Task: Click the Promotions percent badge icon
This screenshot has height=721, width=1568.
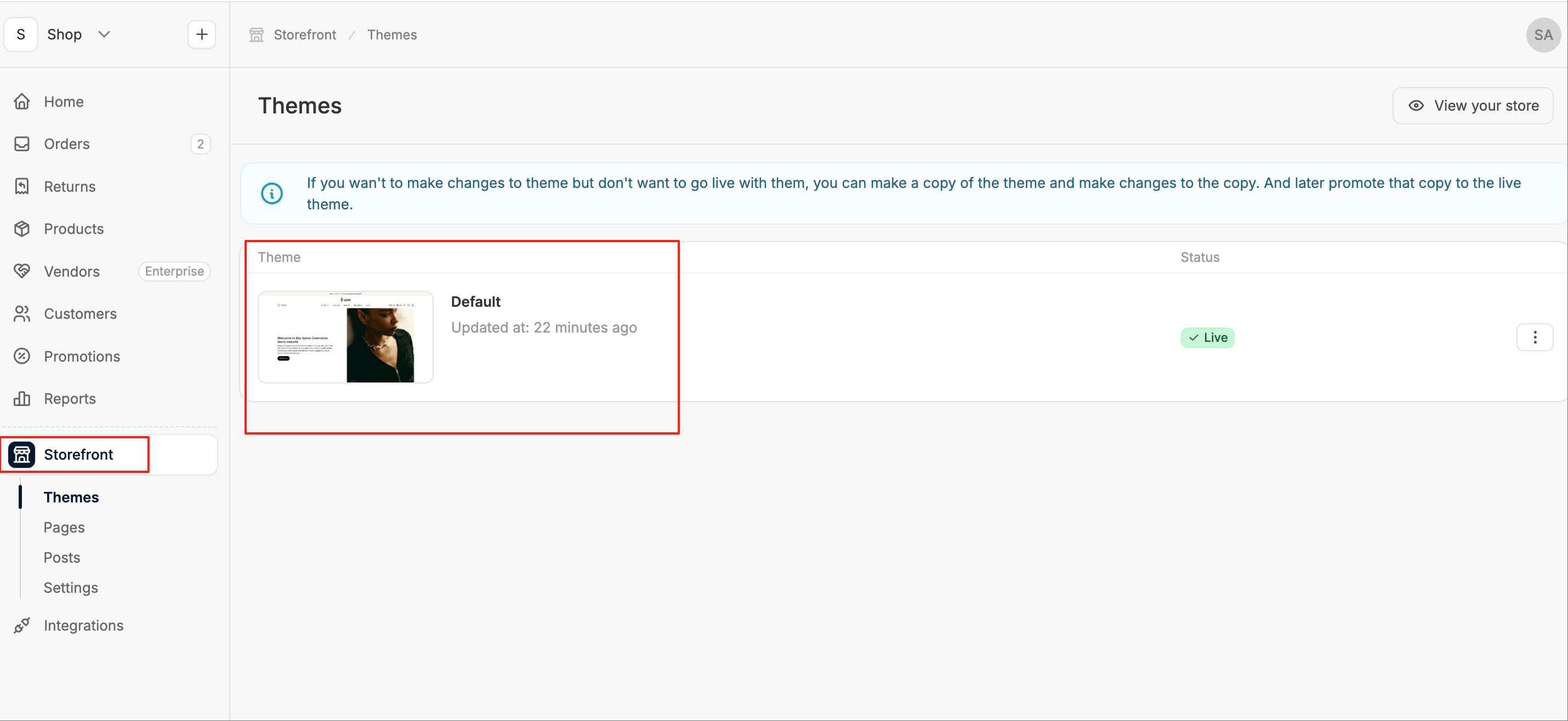Action: pyautogui.click(x=22, y=357)
